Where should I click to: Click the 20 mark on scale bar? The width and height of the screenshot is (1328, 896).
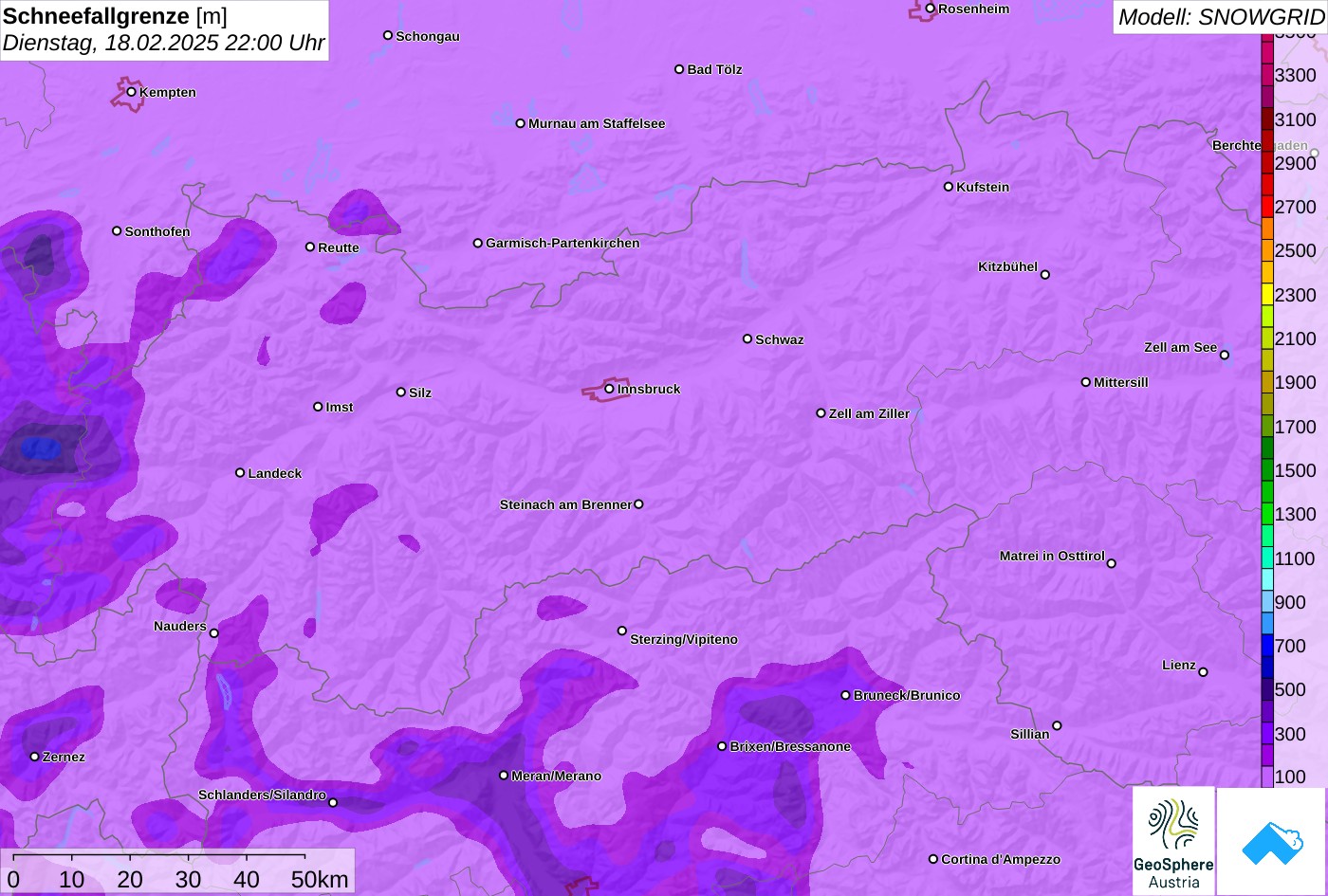tap(130, 879)
